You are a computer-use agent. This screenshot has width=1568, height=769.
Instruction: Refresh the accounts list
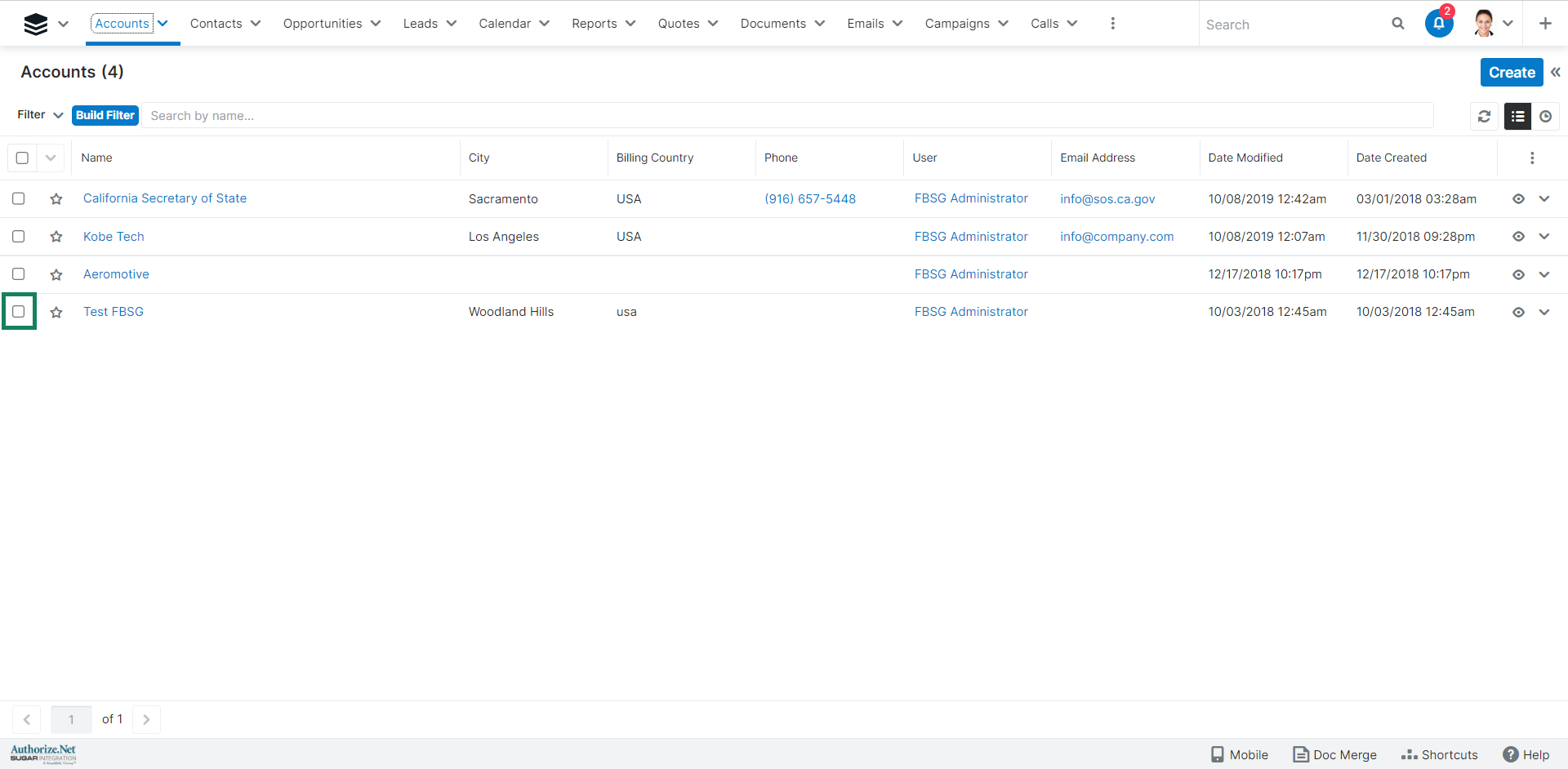click(1484, 116)
